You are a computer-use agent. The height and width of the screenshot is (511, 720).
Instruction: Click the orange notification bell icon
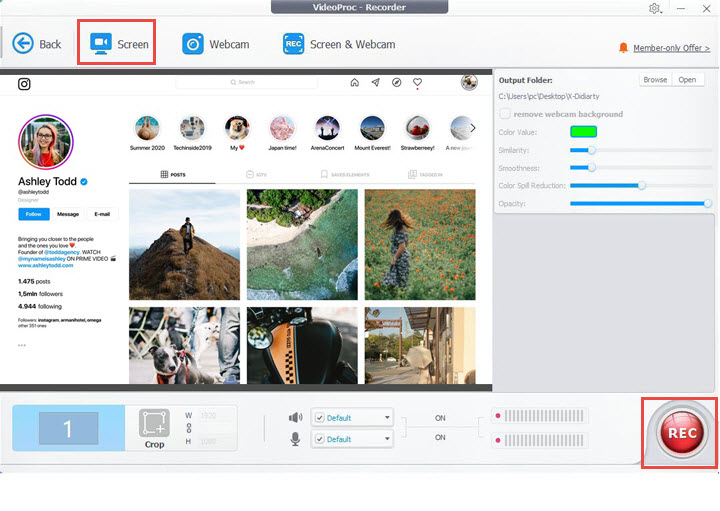point(624,48)
